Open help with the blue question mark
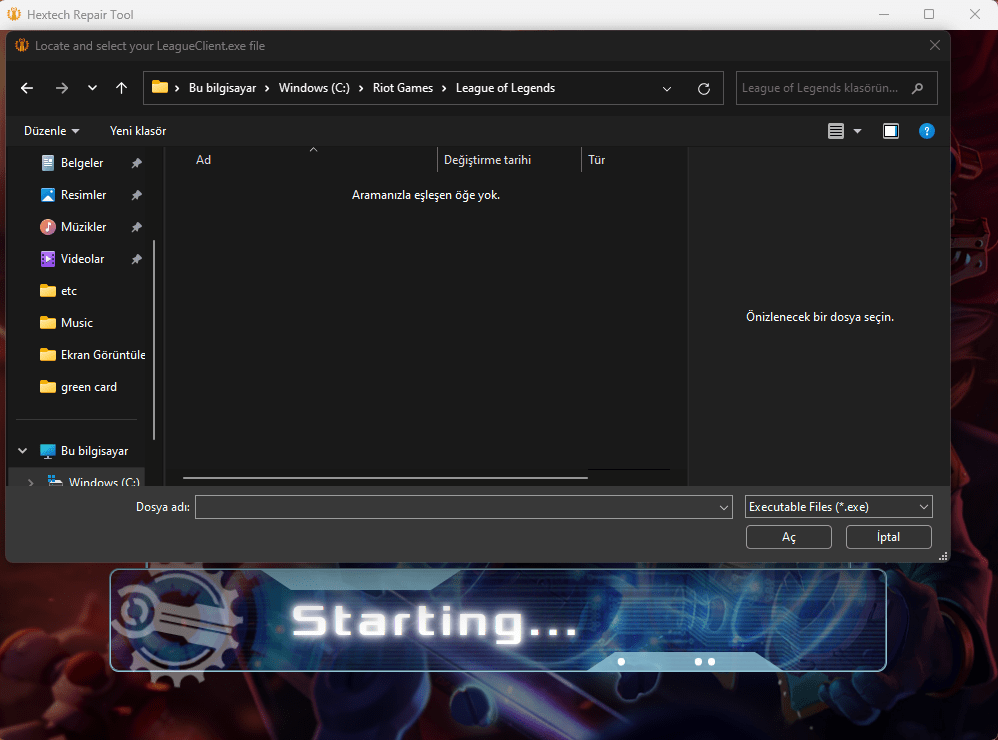This screenshot has height=740, width=998. pyautogui.click(x=927, y=131)
